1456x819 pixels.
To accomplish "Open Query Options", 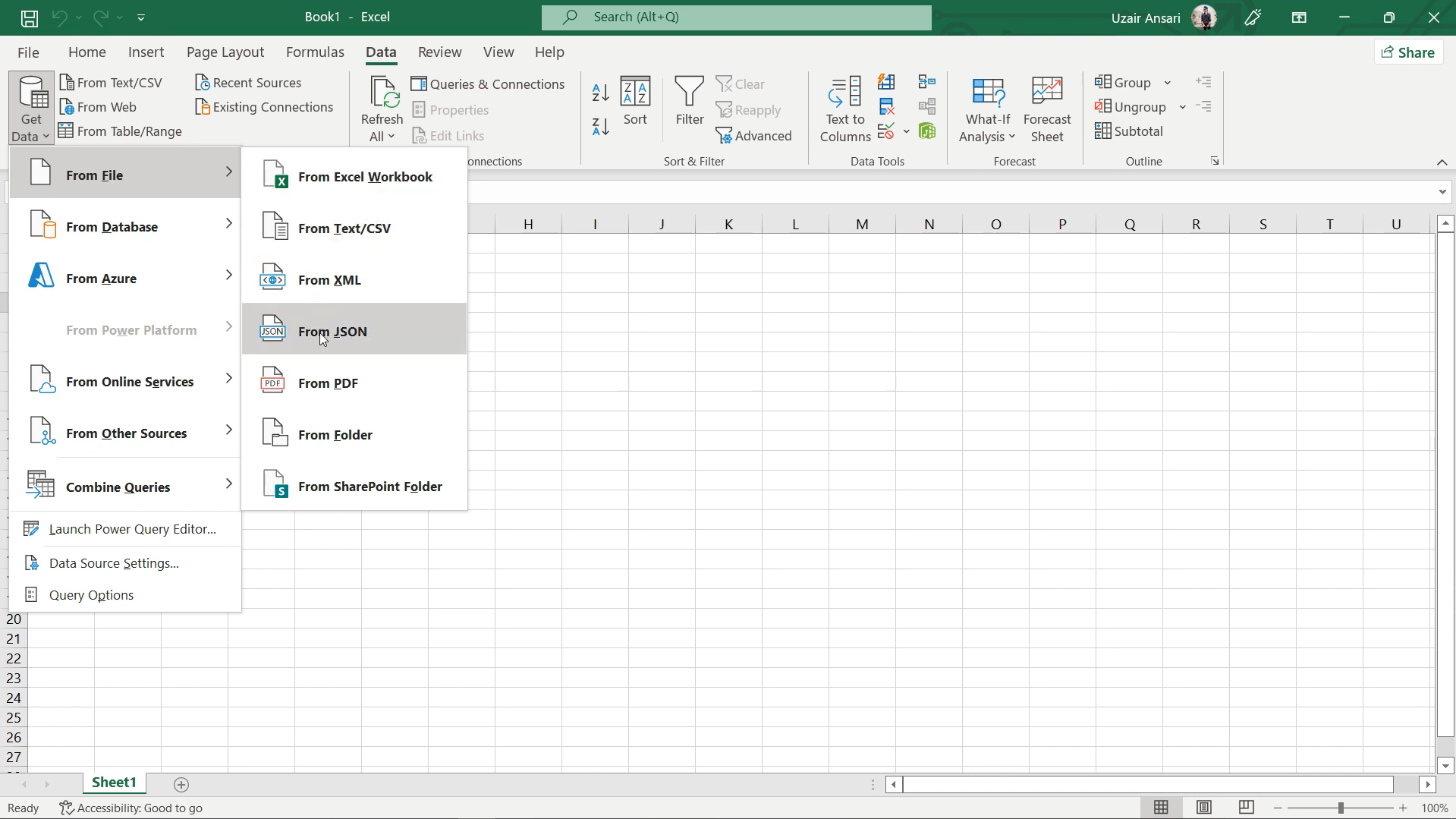I will pos(125,595).
